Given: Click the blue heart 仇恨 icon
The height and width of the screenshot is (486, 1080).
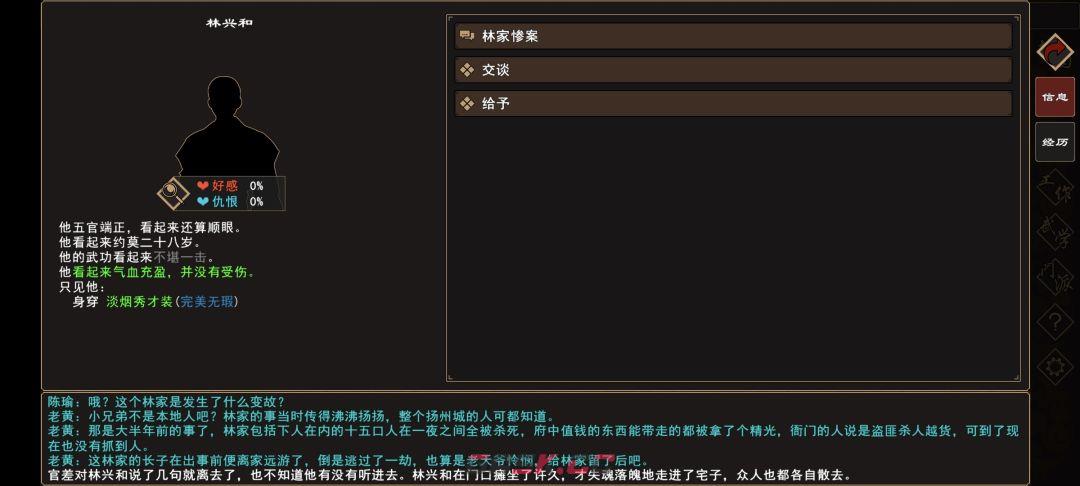Looking at the screenshot, I should point(202,202).
